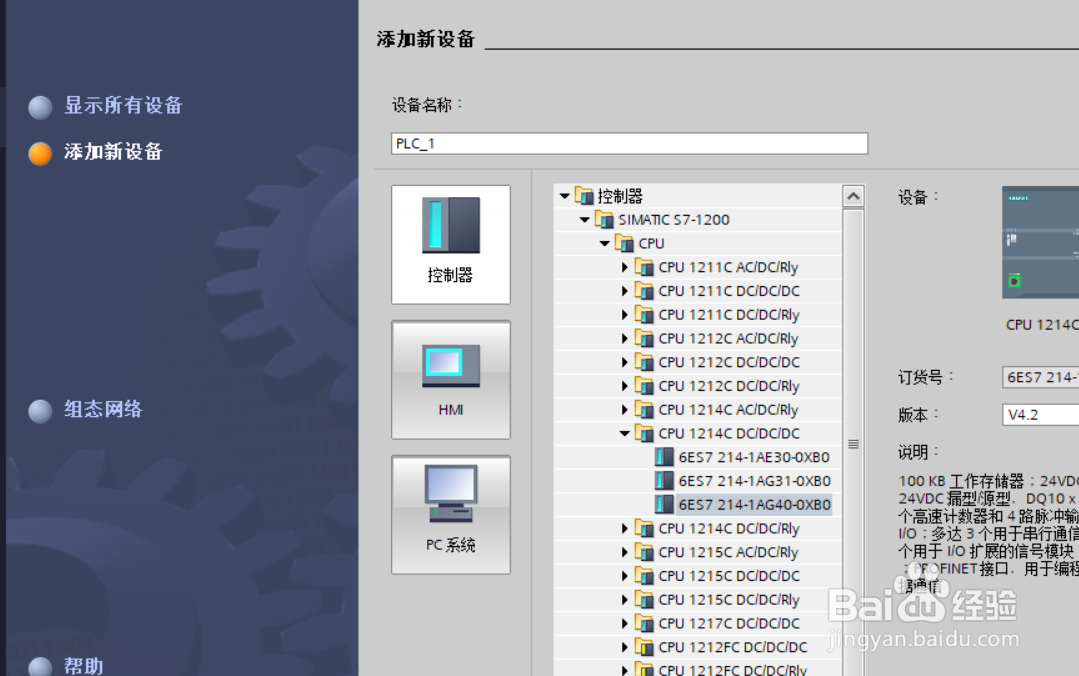
Task: Click the CPU 1214C device preview image
Action: 1040,242
